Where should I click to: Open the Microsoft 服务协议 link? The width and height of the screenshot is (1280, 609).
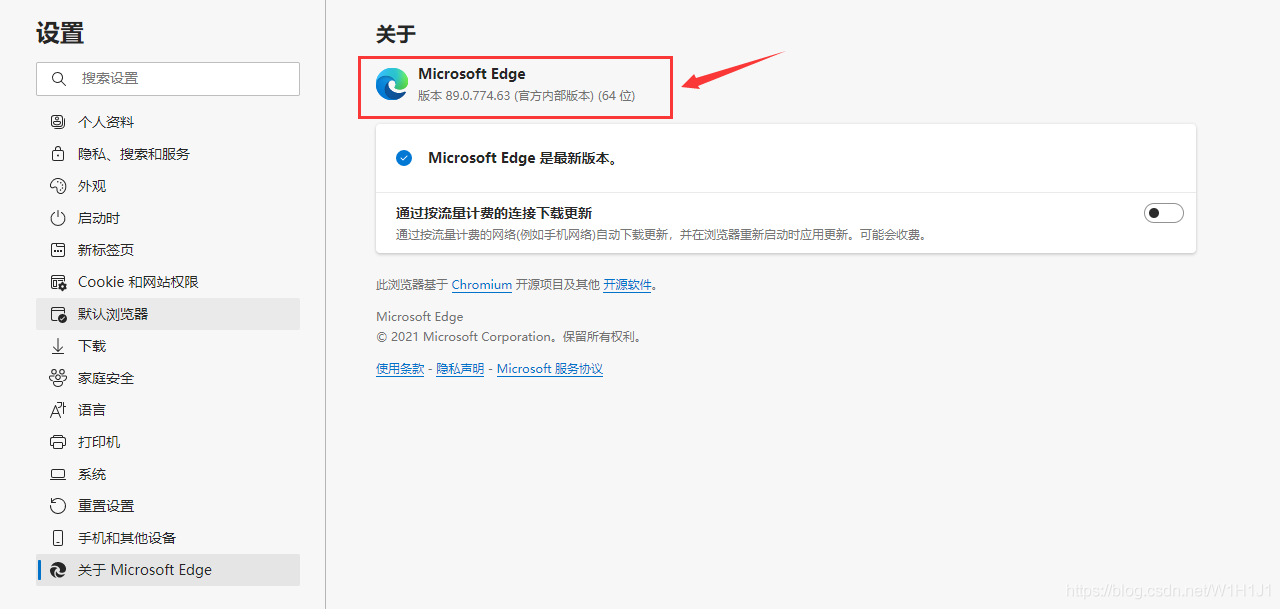550,369
